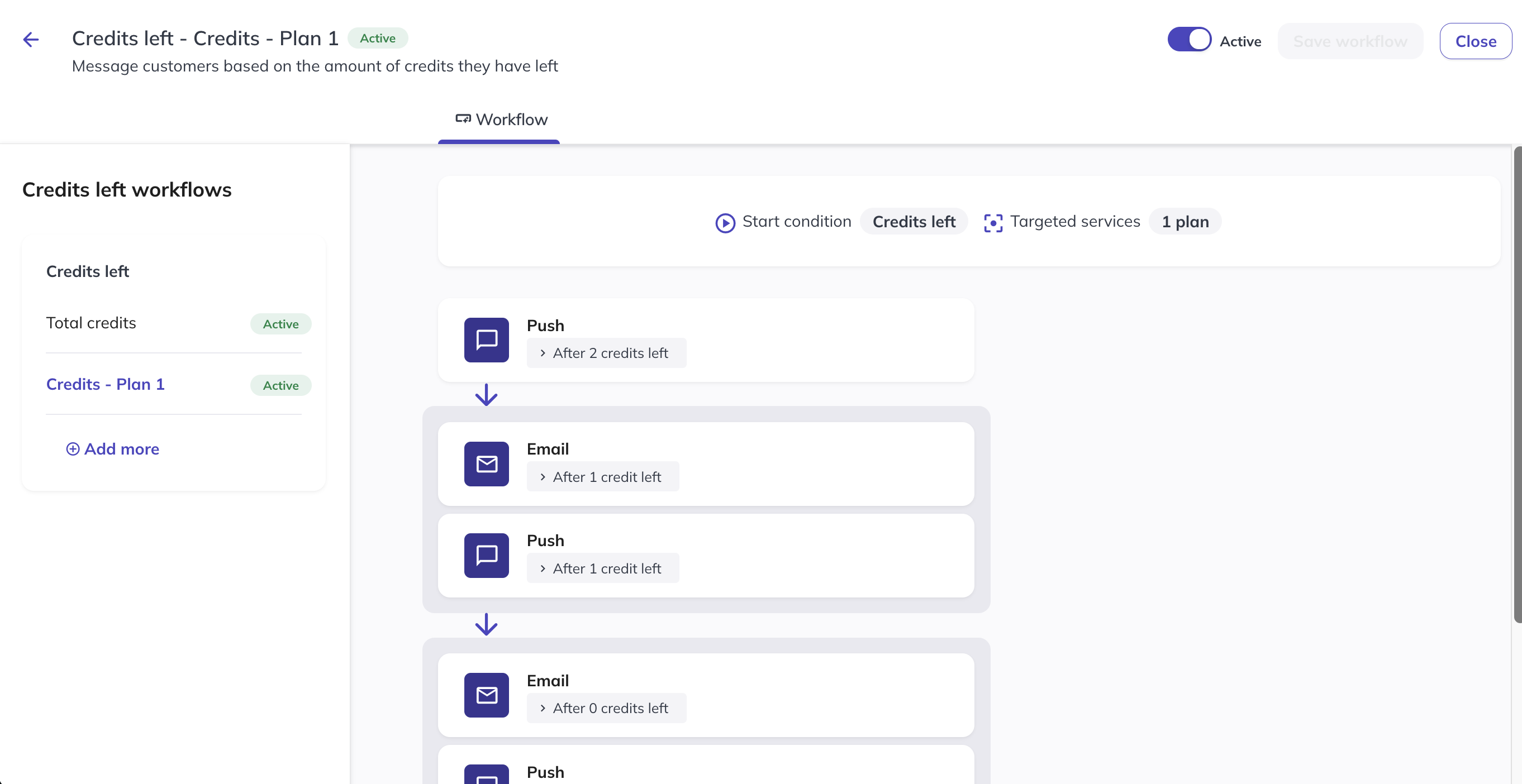Click the Start condition label
This screenshot has height=784, width=1522.
(x=796, y=221)
